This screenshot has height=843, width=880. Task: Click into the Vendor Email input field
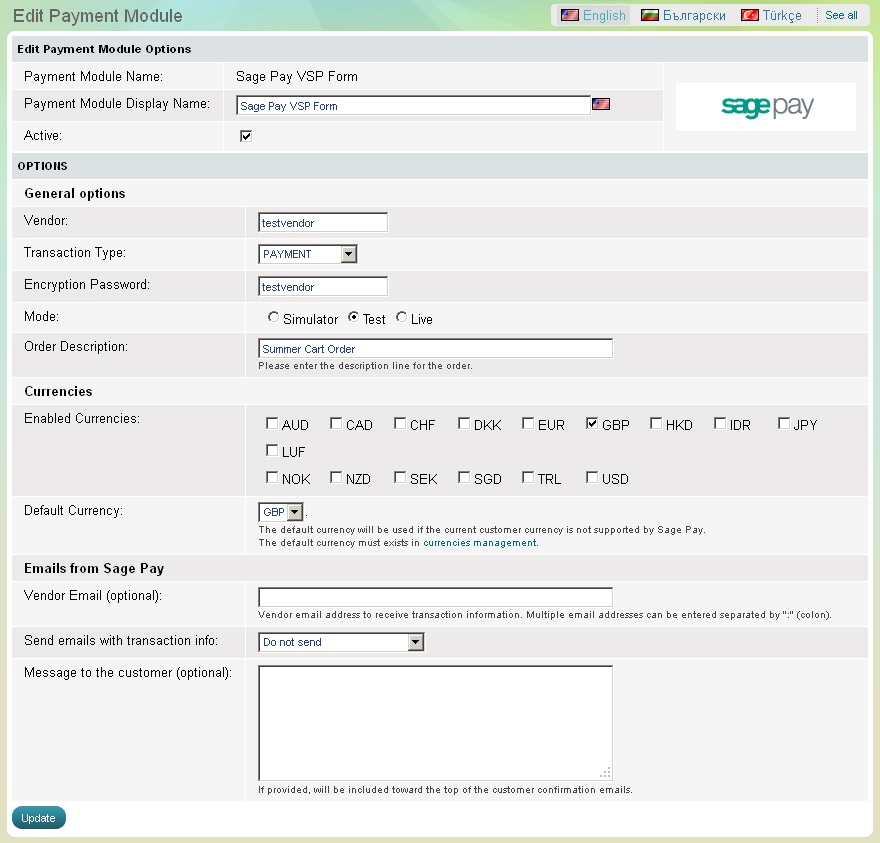(435, 597)
